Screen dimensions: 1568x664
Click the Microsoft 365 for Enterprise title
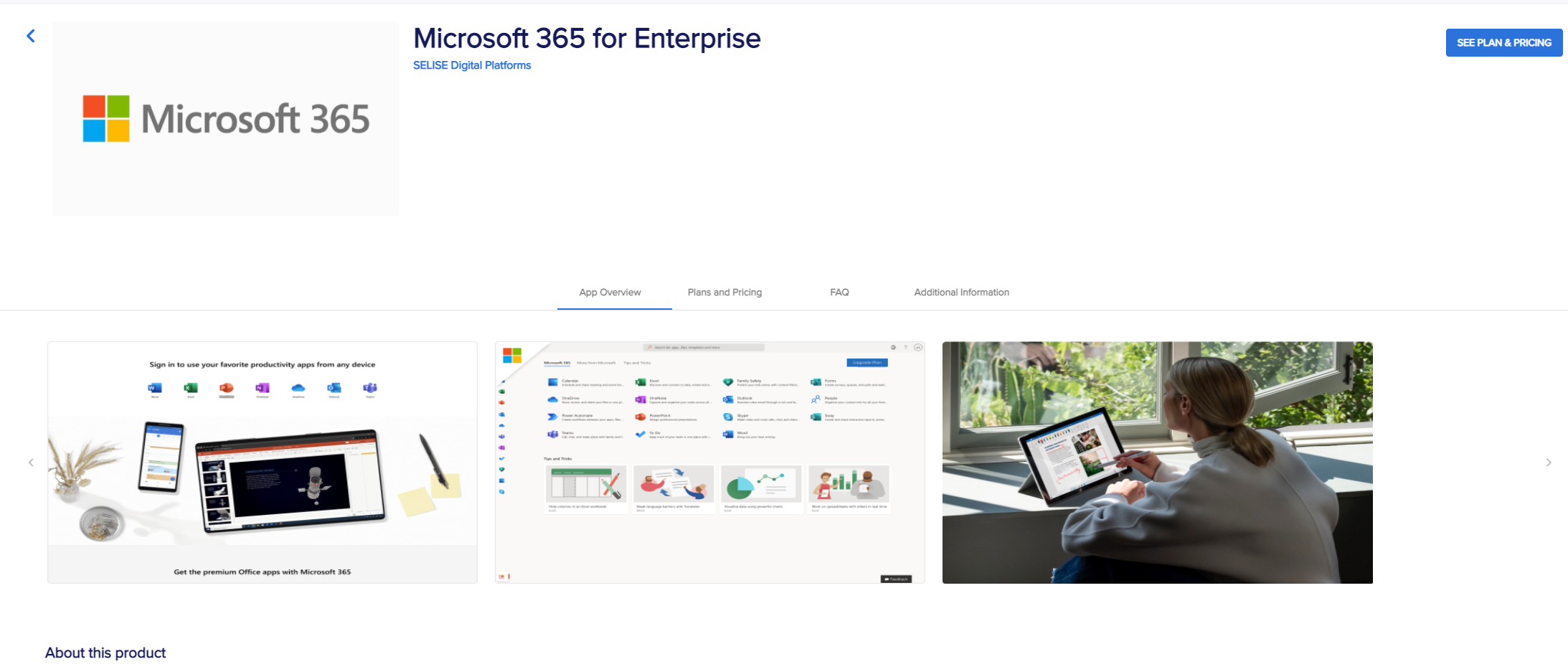[587, 39]
